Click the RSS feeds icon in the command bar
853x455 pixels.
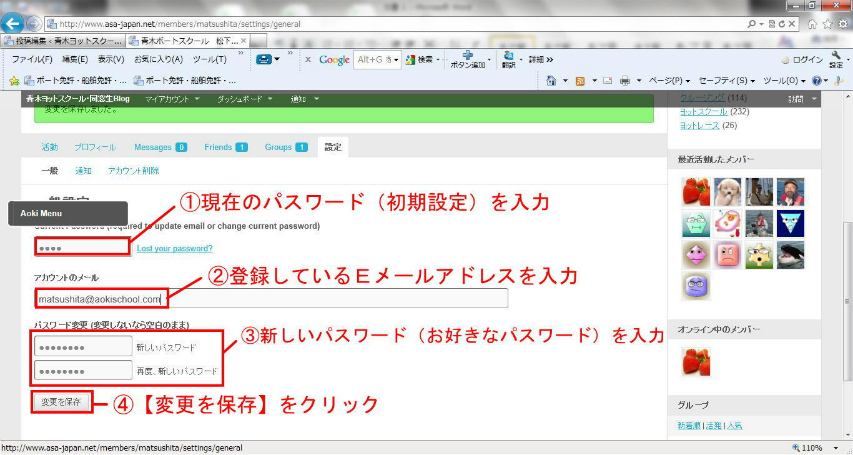pyautogui.click(x=580, y=81)
